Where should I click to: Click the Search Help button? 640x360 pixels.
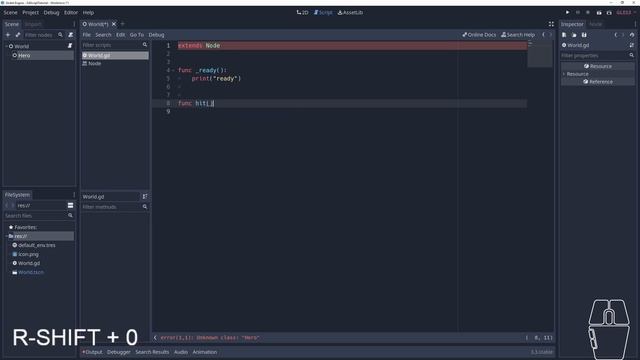tap(518, 35)
